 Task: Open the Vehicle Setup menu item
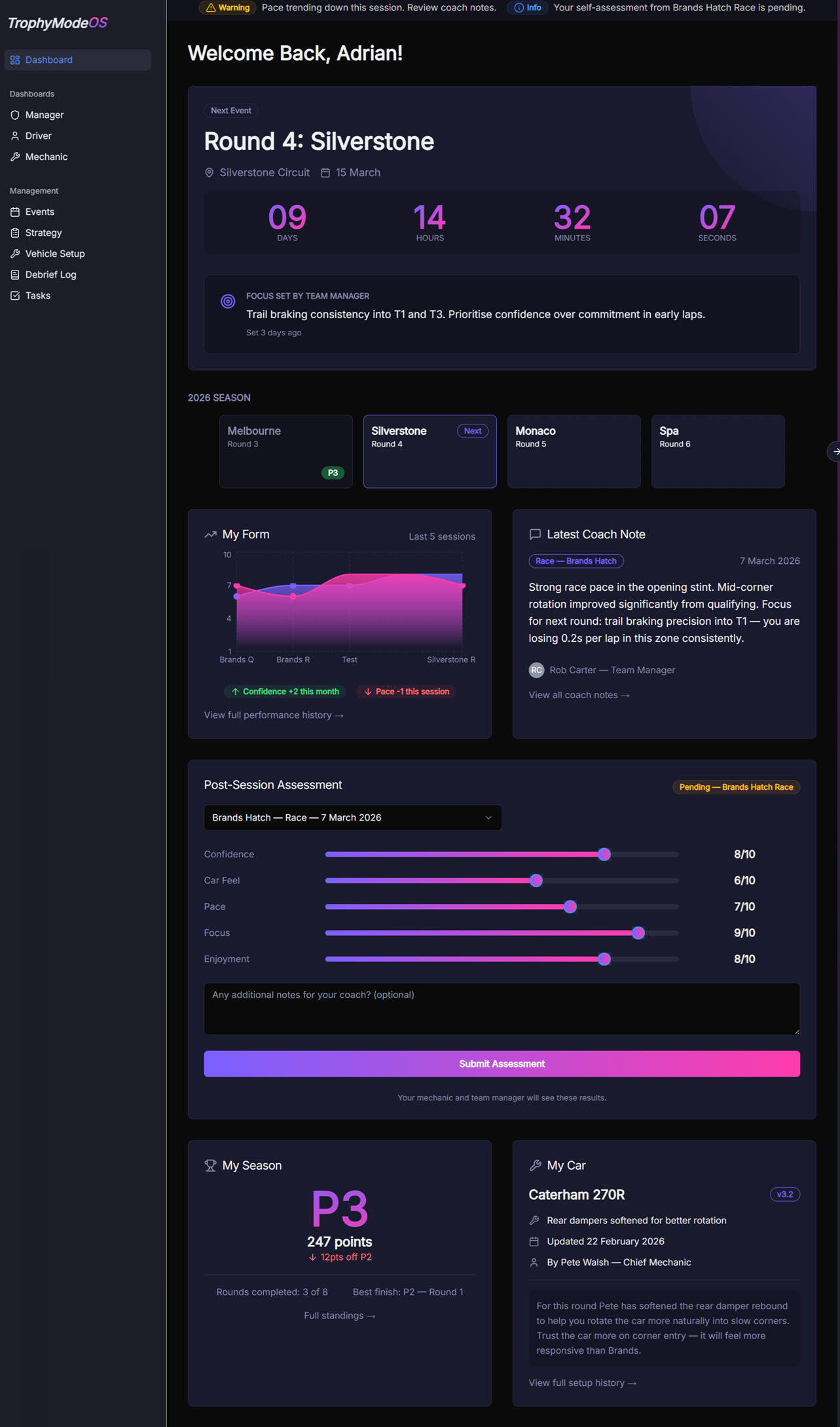click(x=55, y=253)
